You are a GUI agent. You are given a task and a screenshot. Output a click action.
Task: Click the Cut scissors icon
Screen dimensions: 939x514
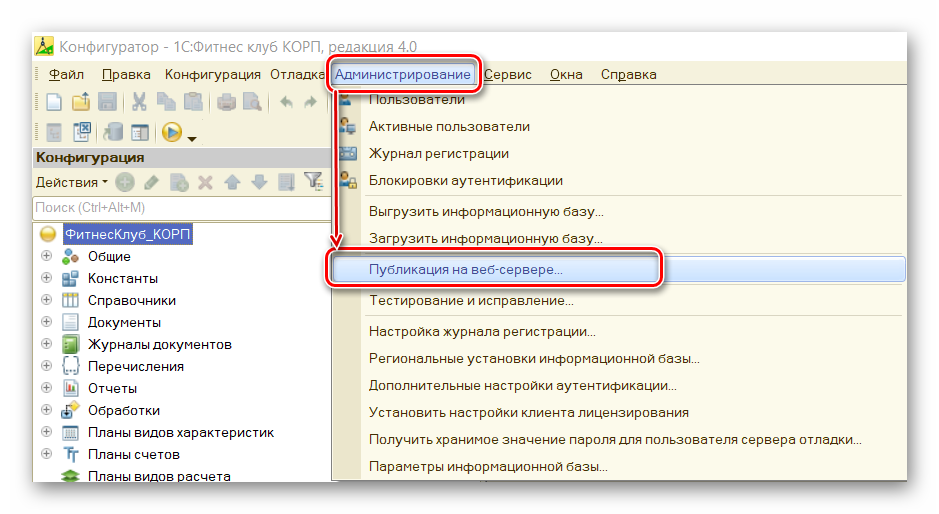(x=139, y=102)
